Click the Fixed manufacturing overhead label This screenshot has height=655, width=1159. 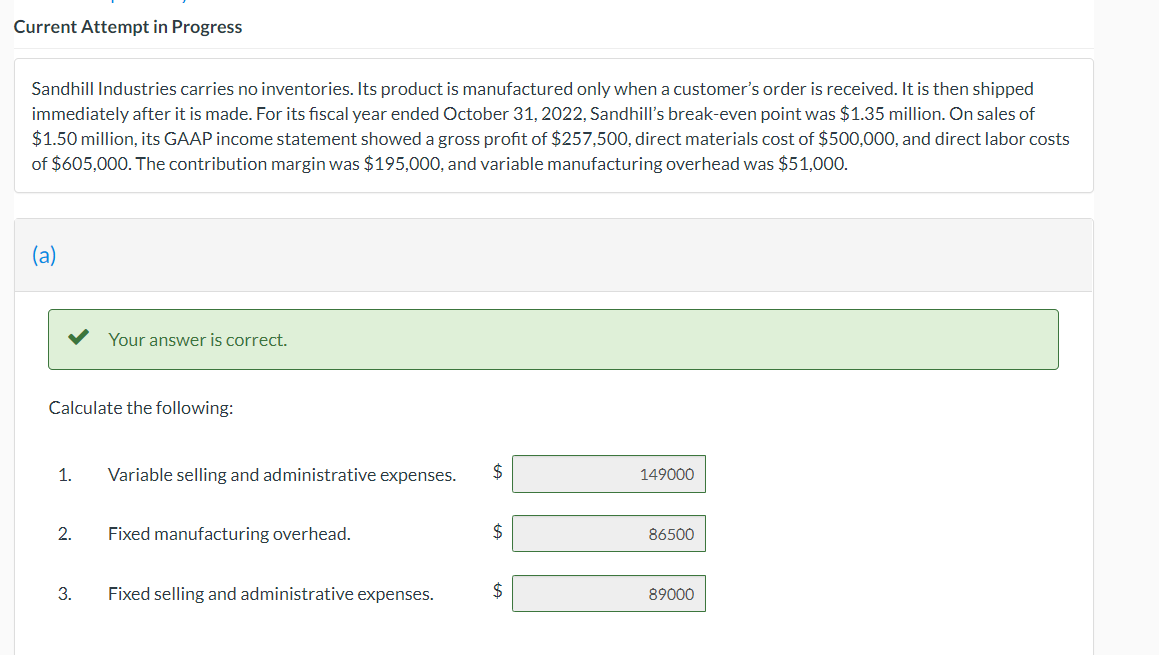[229, 534]
